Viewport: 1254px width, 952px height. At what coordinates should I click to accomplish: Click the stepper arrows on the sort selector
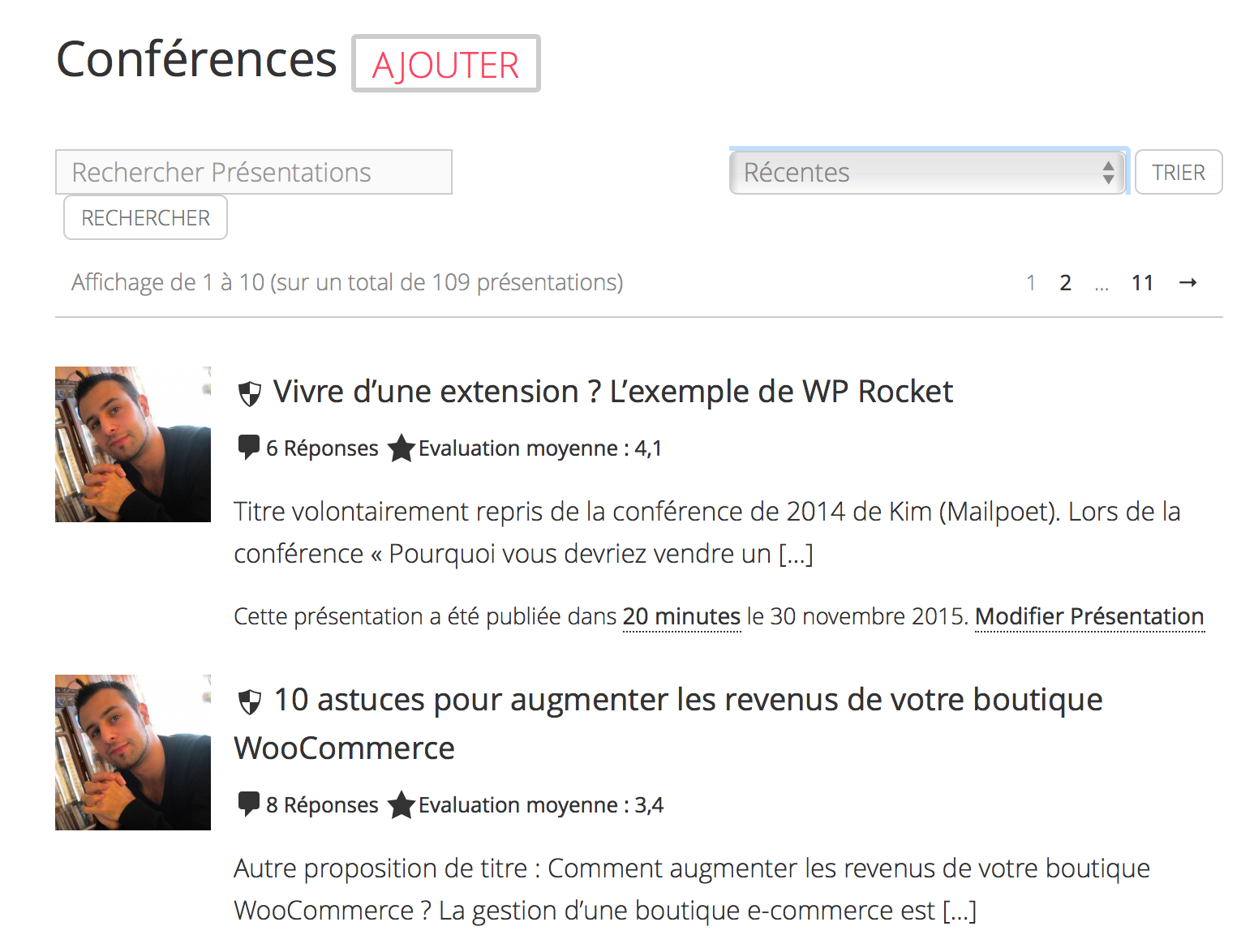[x=1108, y=172]
